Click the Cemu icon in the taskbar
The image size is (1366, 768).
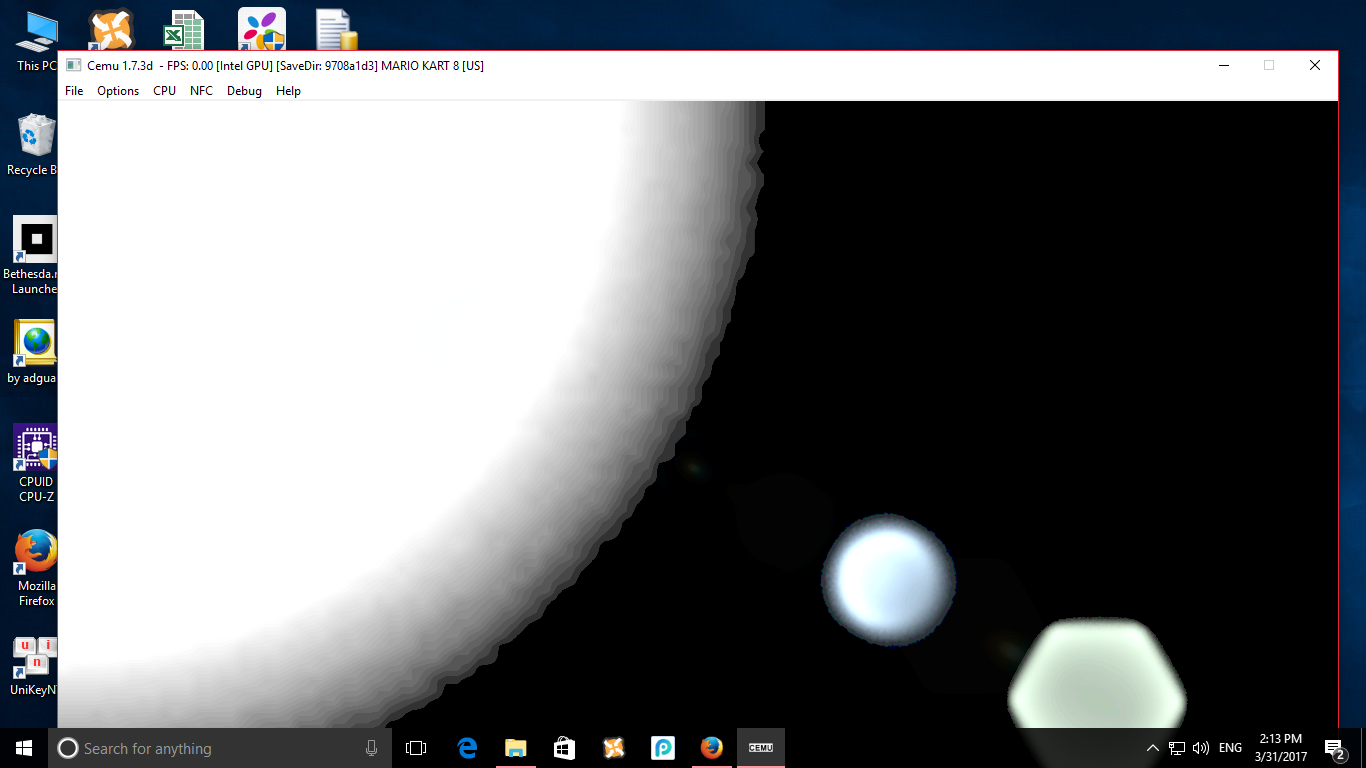761,748
